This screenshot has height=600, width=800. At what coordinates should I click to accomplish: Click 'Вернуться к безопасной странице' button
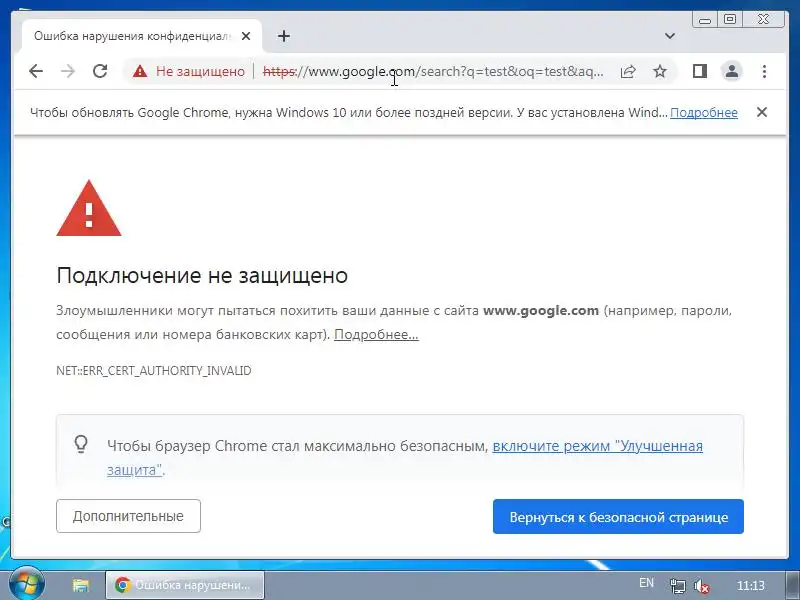[x=618, y=517]
